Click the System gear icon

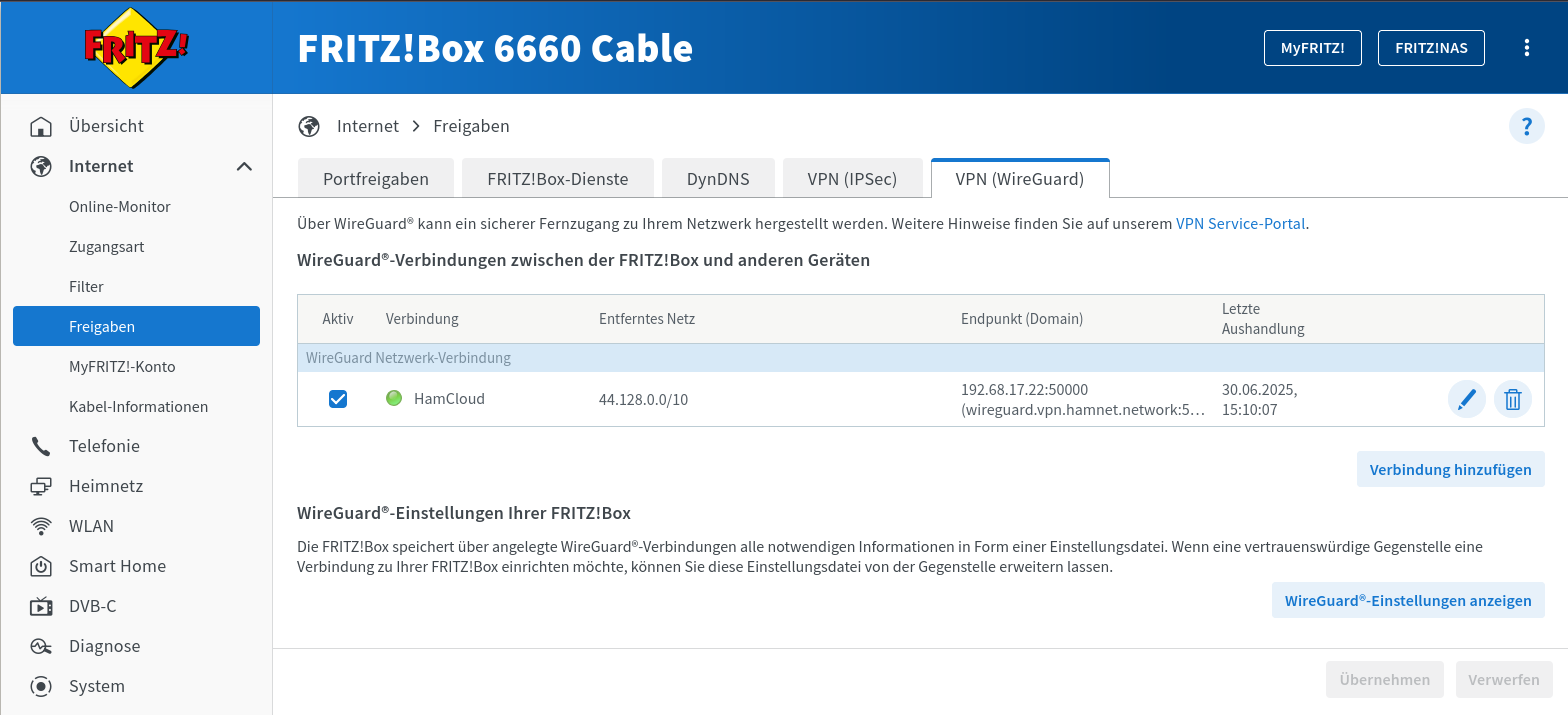tap(41, 686)
